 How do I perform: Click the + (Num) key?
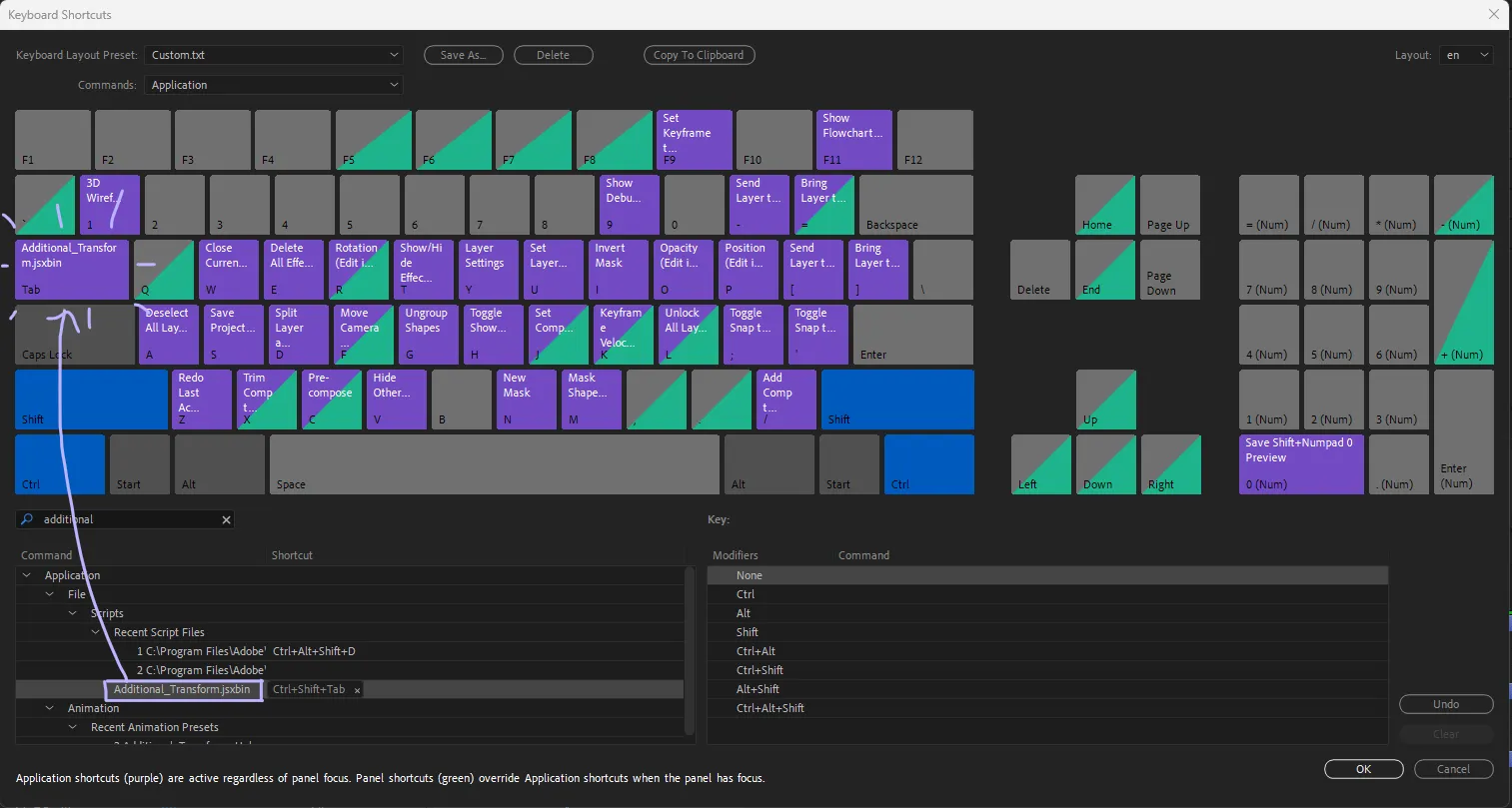(1464, 302)
